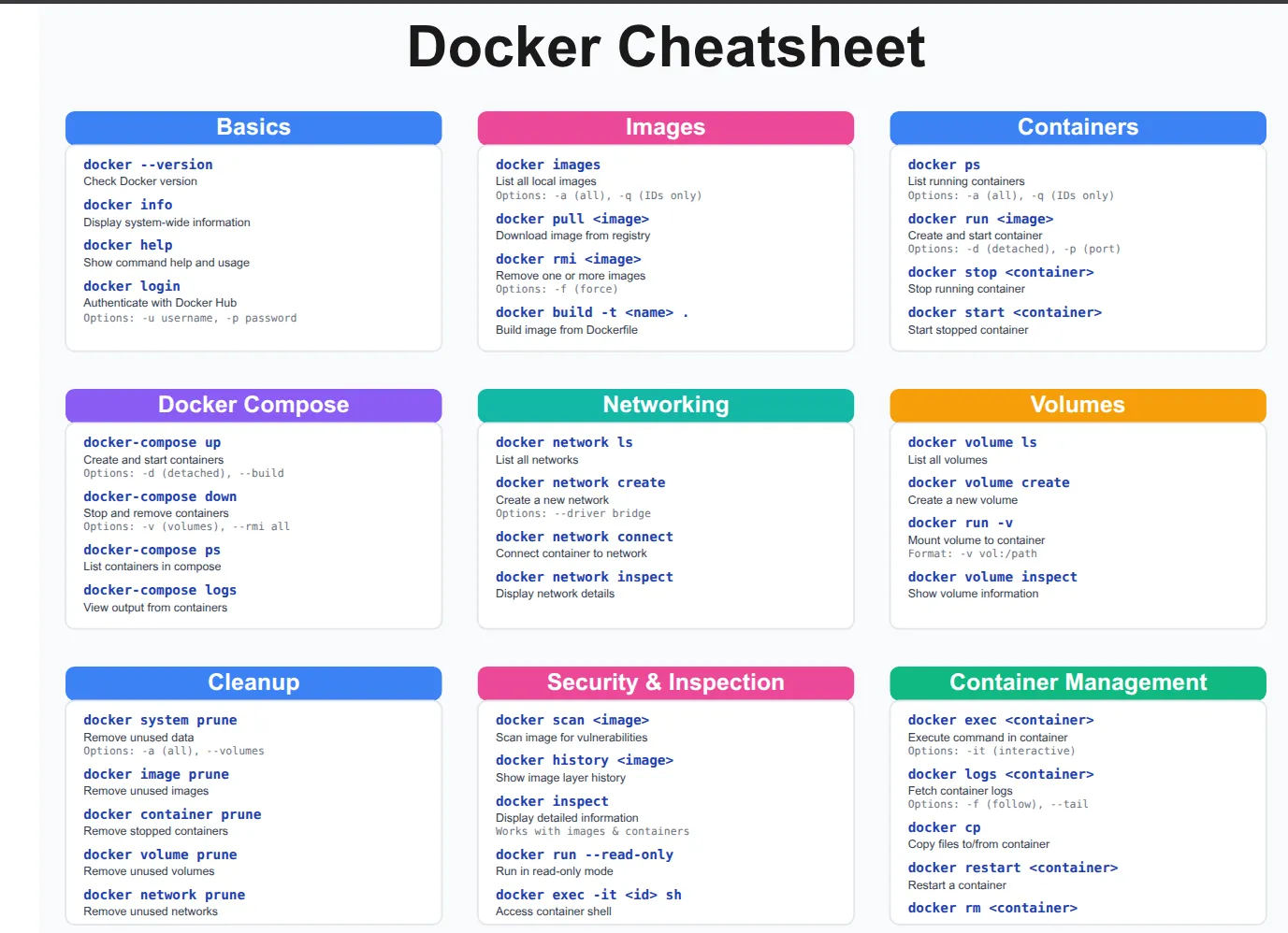Click the 'docker --version' command
Viewport: 1288px width, 933px height.
point(148,165)
